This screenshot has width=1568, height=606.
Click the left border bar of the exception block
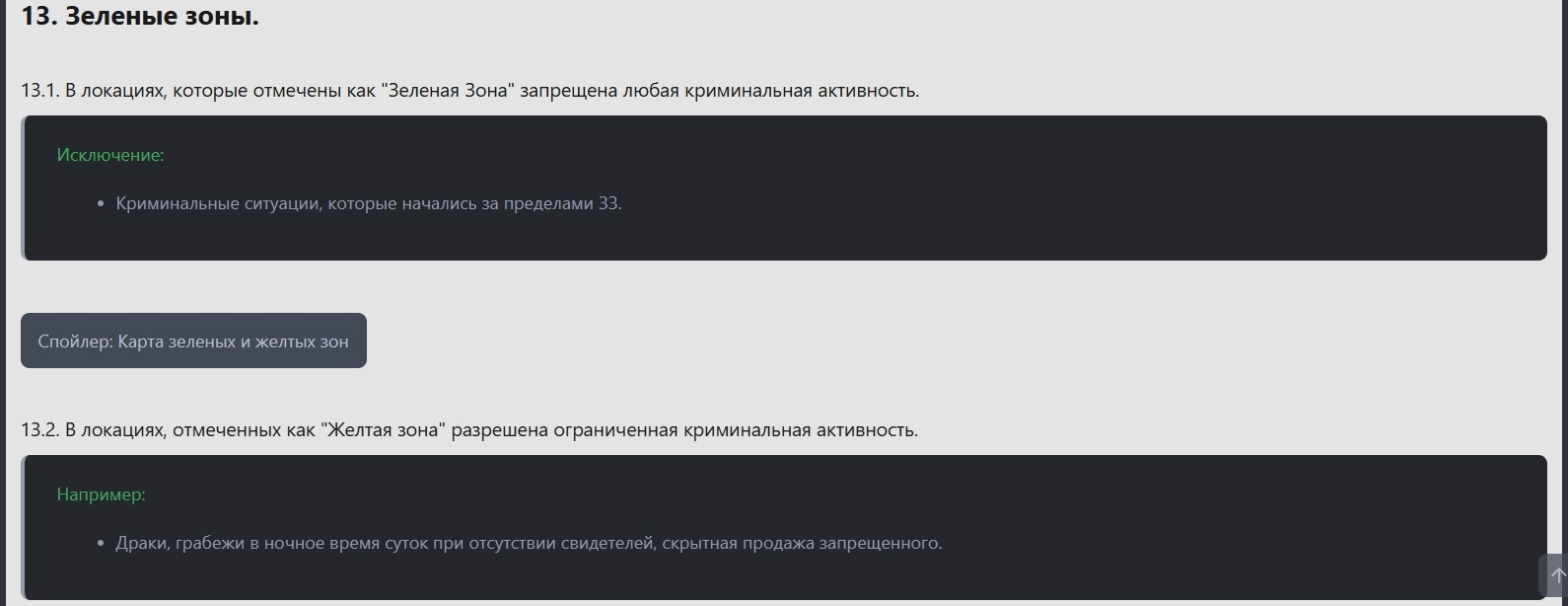23,188
